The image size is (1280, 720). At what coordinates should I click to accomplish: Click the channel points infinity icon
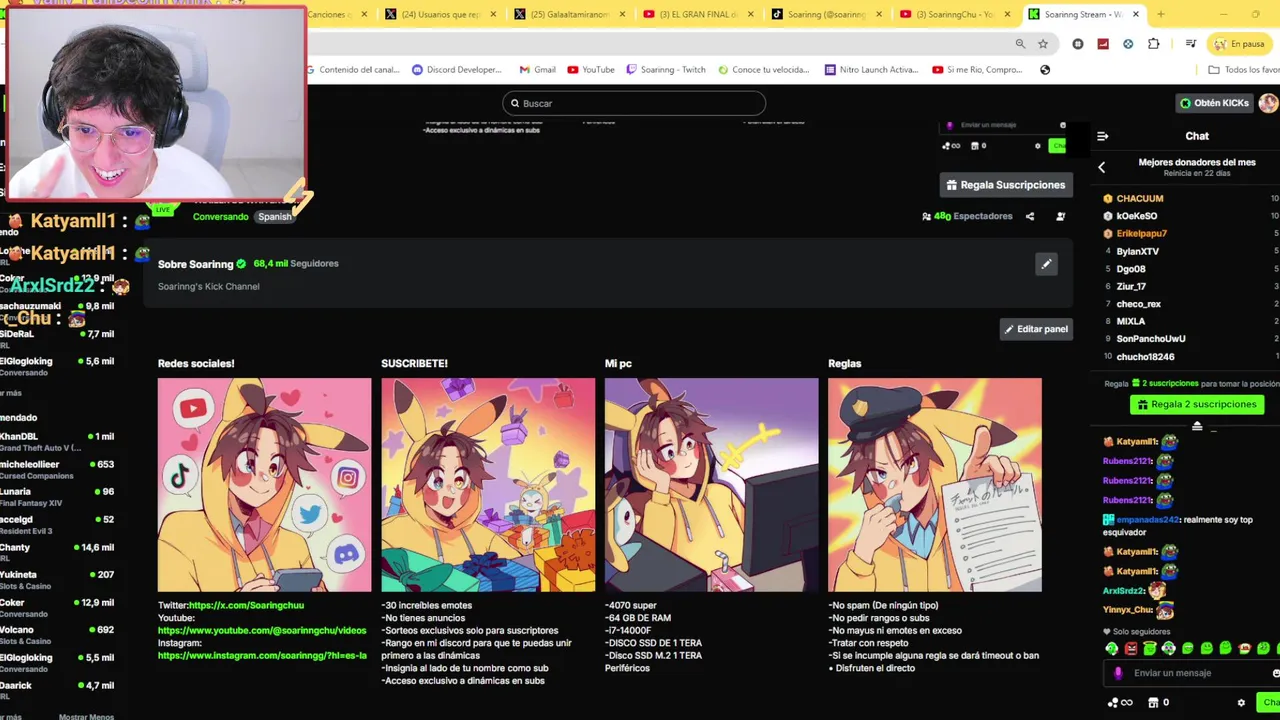click(1121, 703)
